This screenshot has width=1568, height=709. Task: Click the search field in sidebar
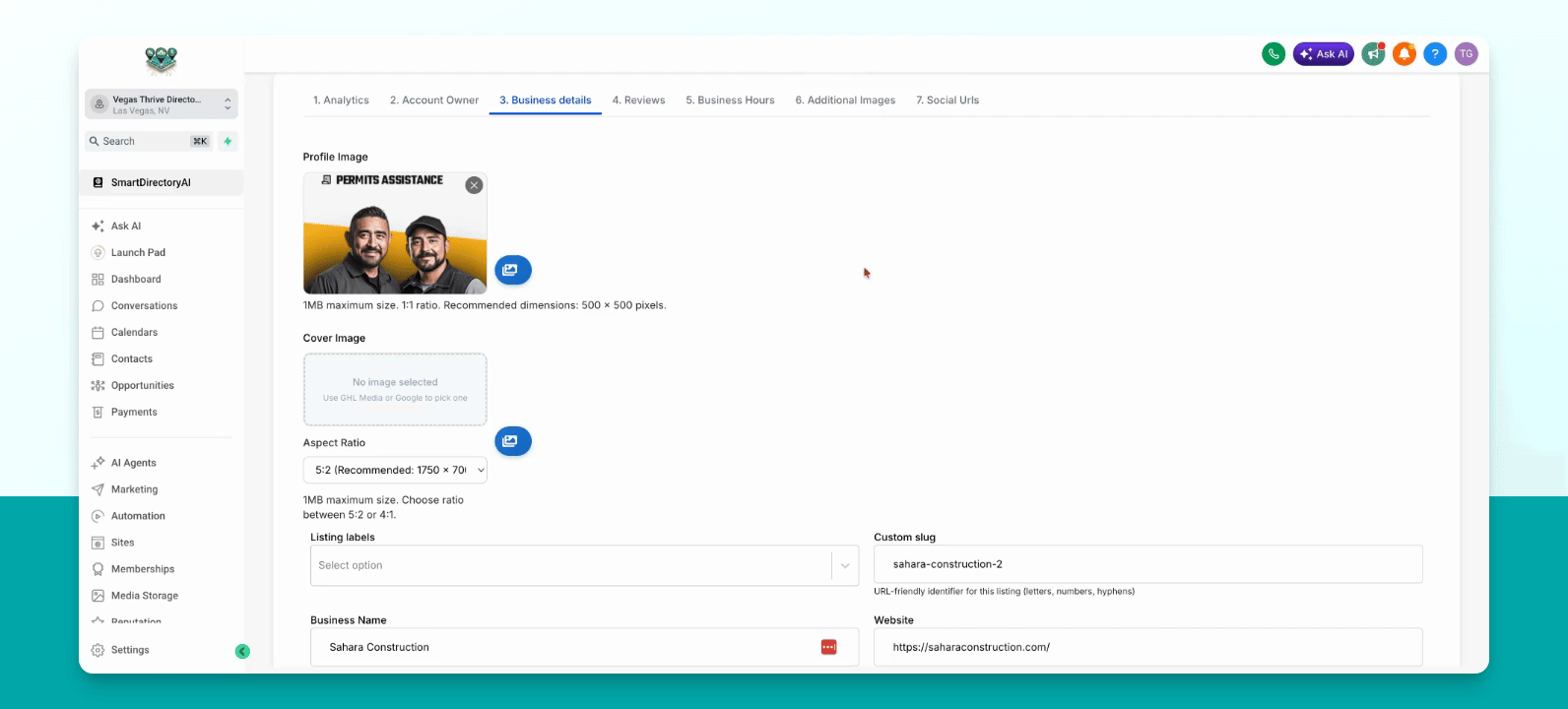149,142
